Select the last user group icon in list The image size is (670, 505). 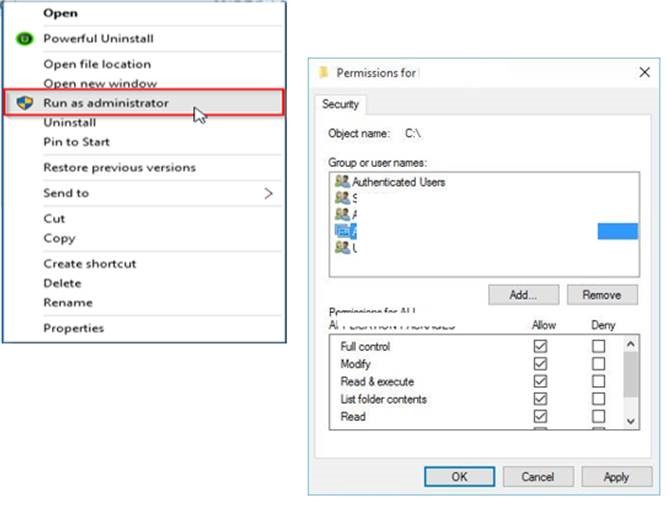[x=342, y=247]
